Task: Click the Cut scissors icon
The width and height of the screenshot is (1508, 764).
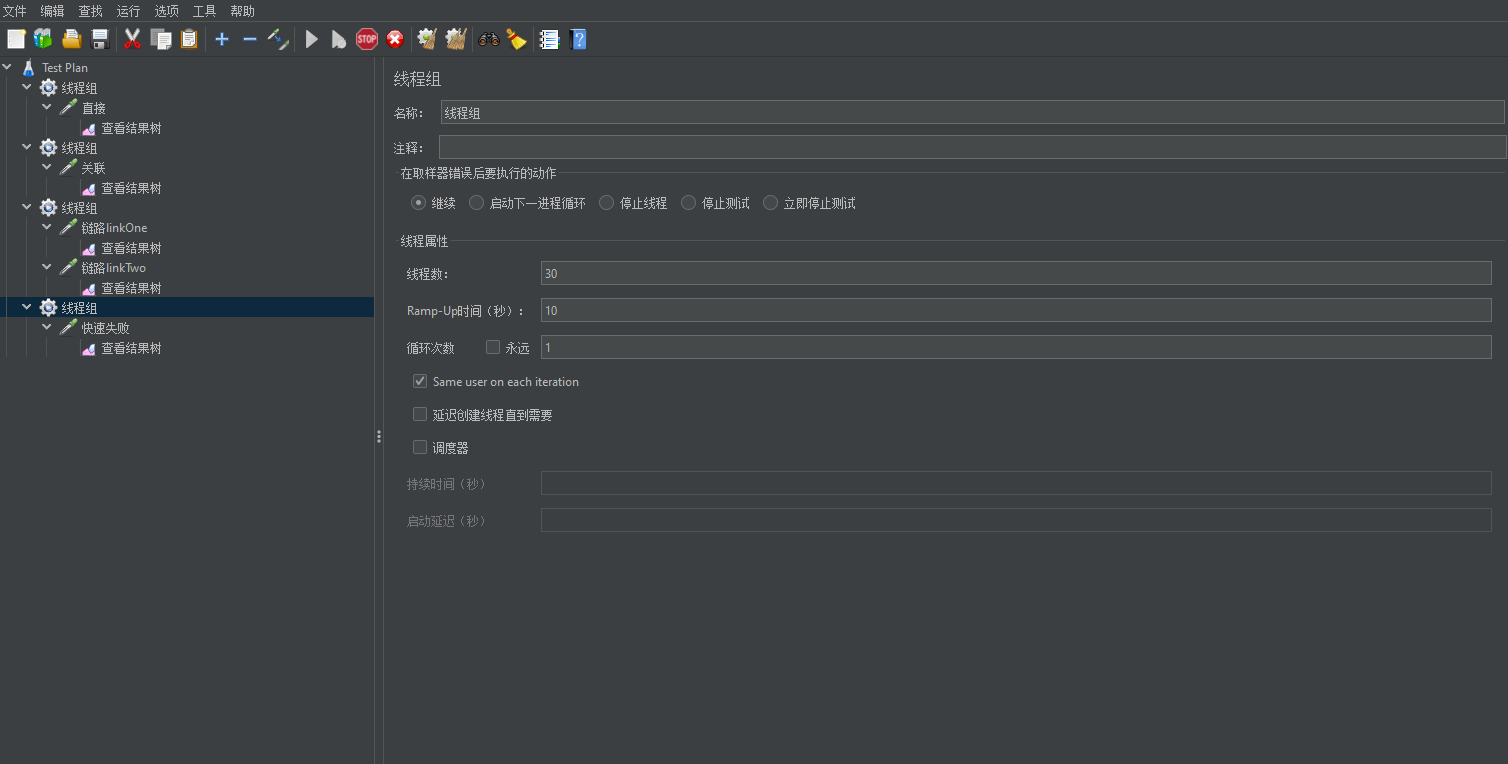Action: tap(132, 39)
